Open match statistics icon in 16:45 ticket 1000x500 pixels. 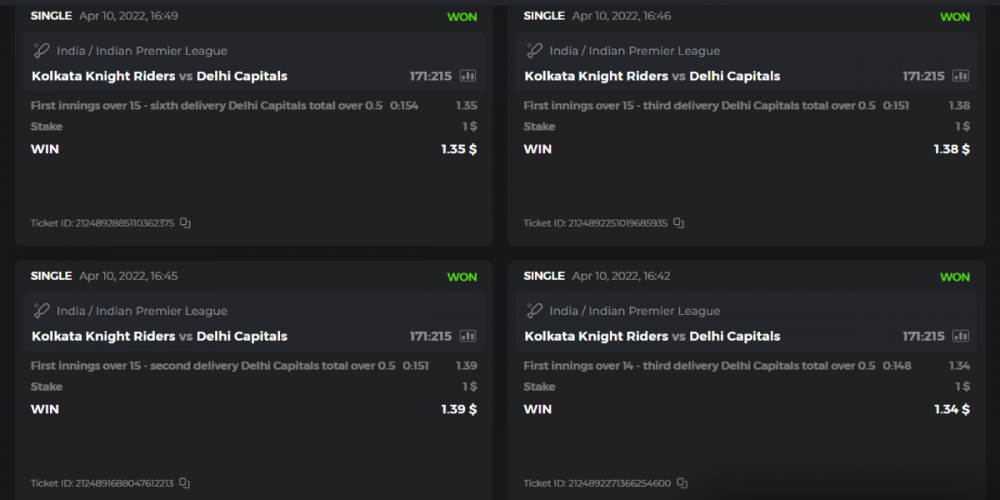(468, 336)
